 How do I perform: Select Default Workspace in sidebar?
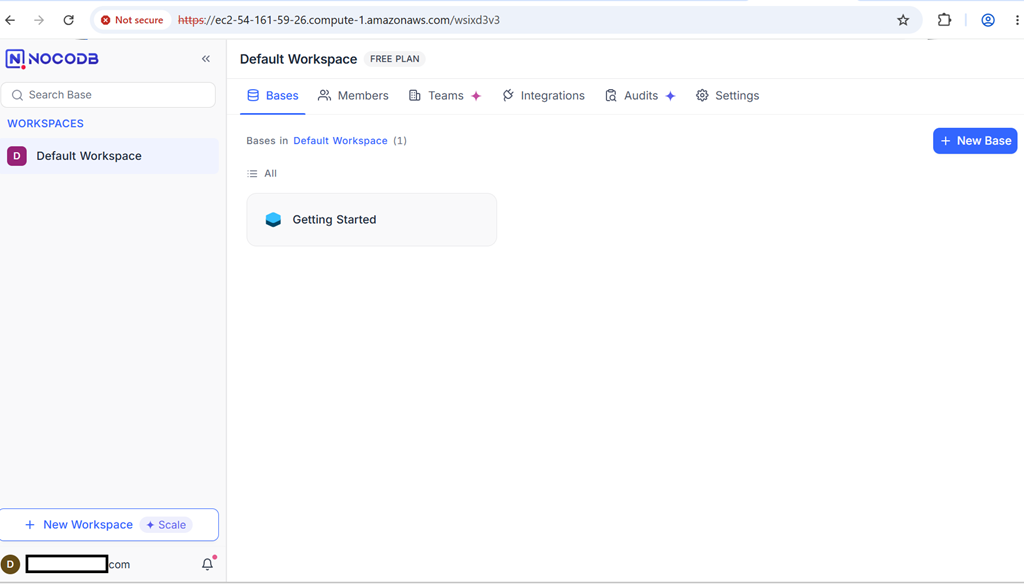pyautogui.click(x=109, y=156)
